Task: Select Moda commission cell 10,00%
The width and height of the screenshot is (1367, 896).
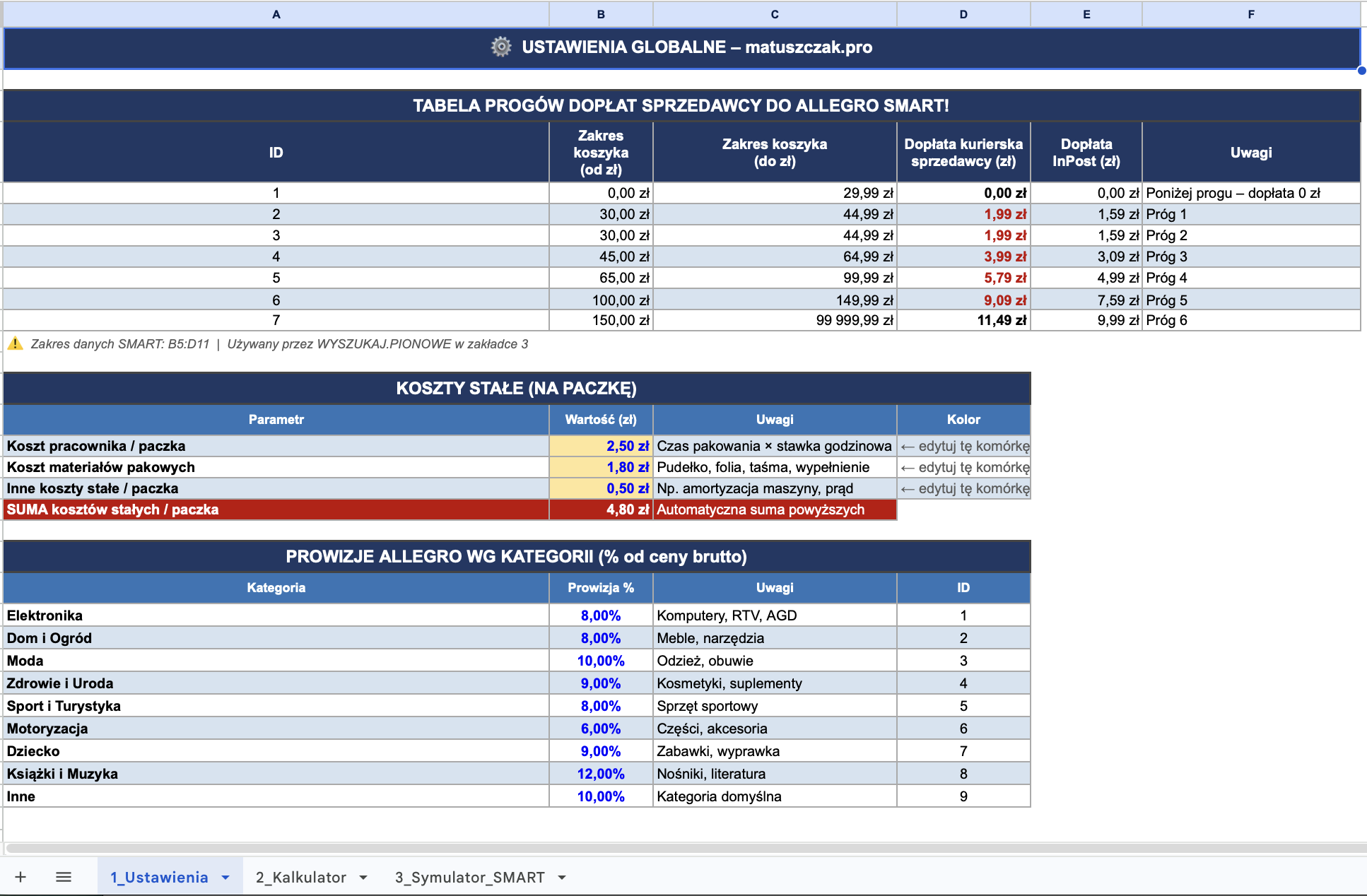Action: point(601,661)
